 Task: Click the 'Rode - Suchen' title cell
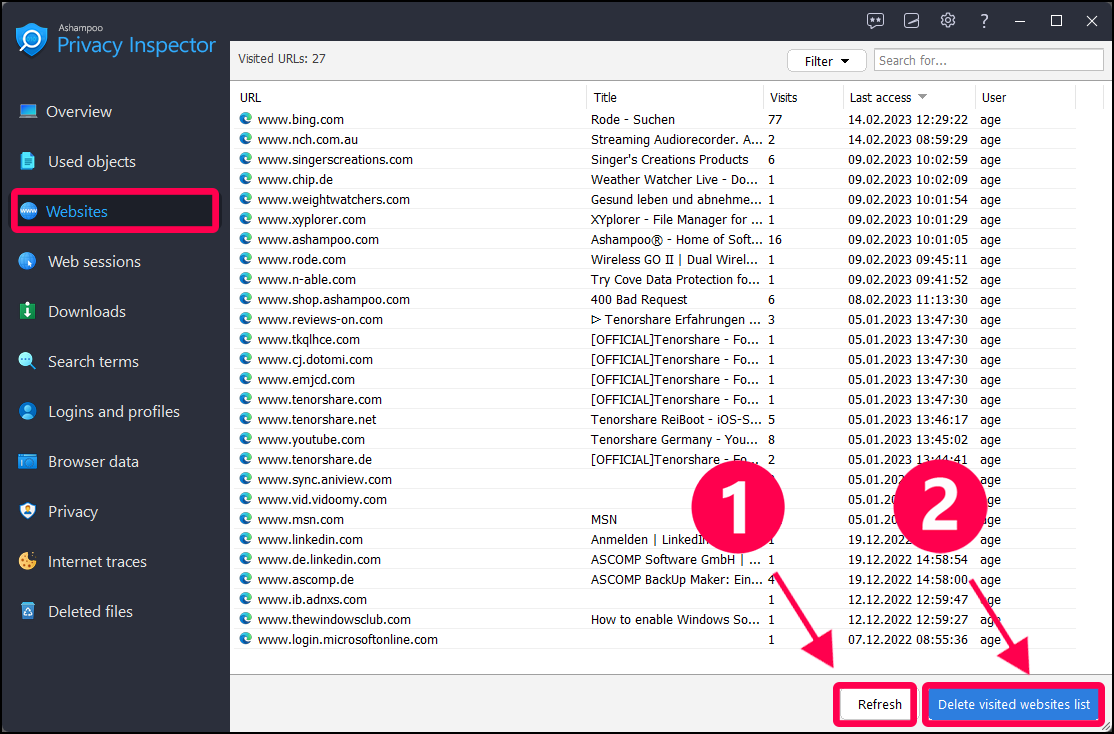tap(632, 119)
